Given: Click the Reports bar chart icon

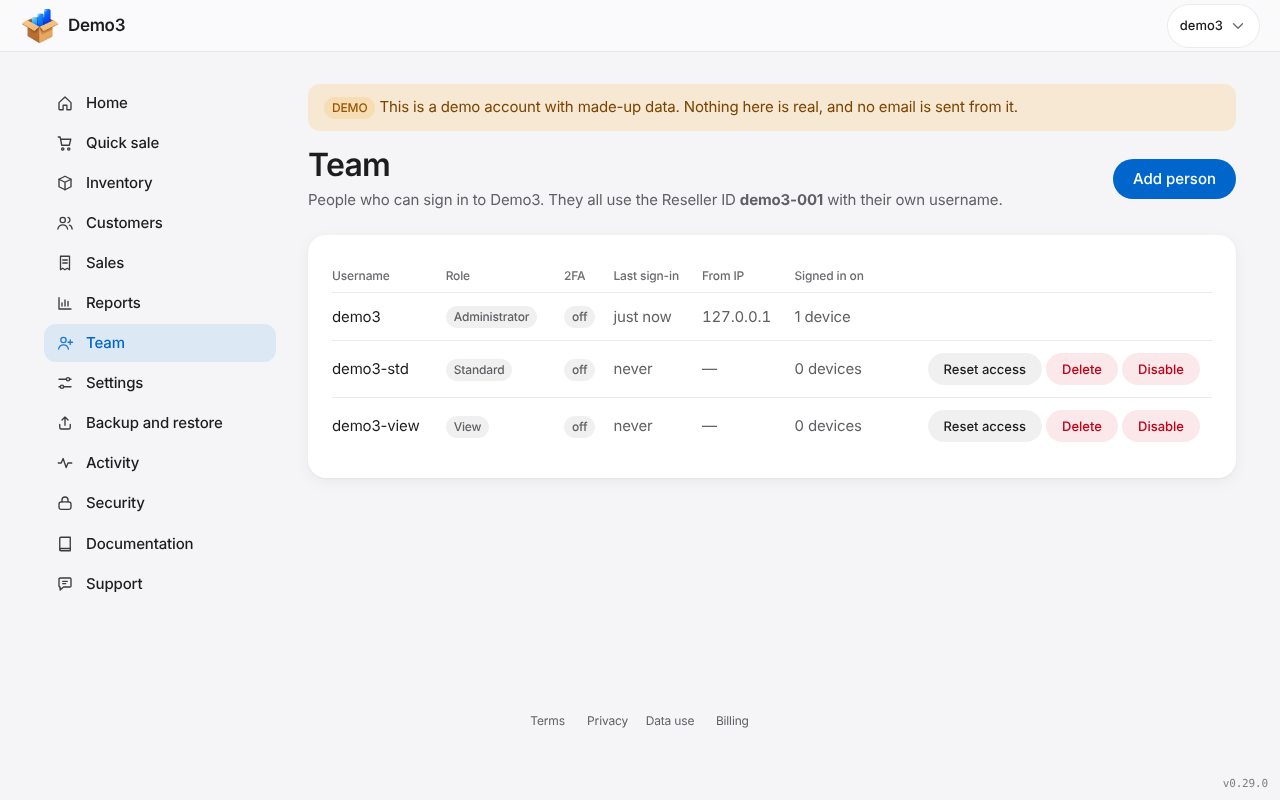Looking at the screenshot, I should point(65,303).
